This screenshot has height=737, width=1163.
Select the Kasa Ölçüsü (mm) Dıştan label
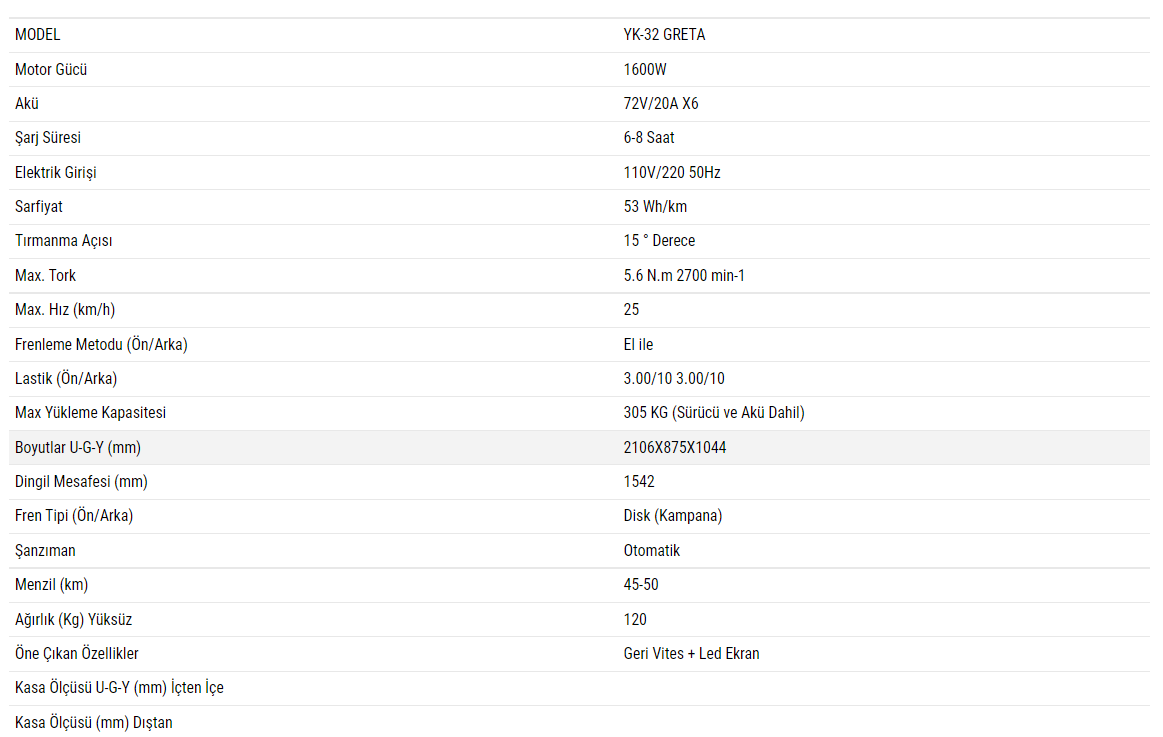coord(94,723)
